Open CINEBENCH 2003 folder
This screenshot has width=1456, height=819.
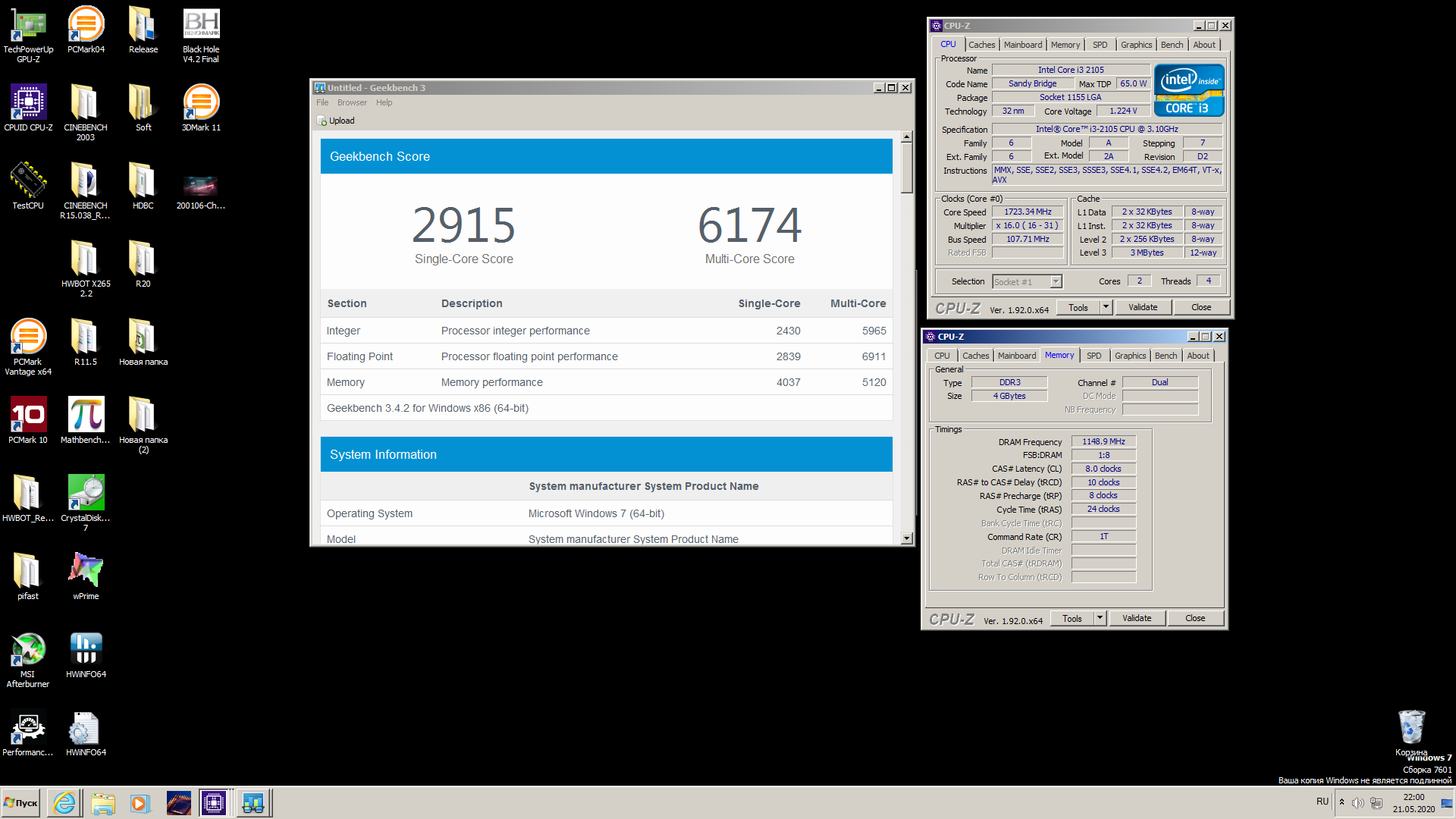86,112
